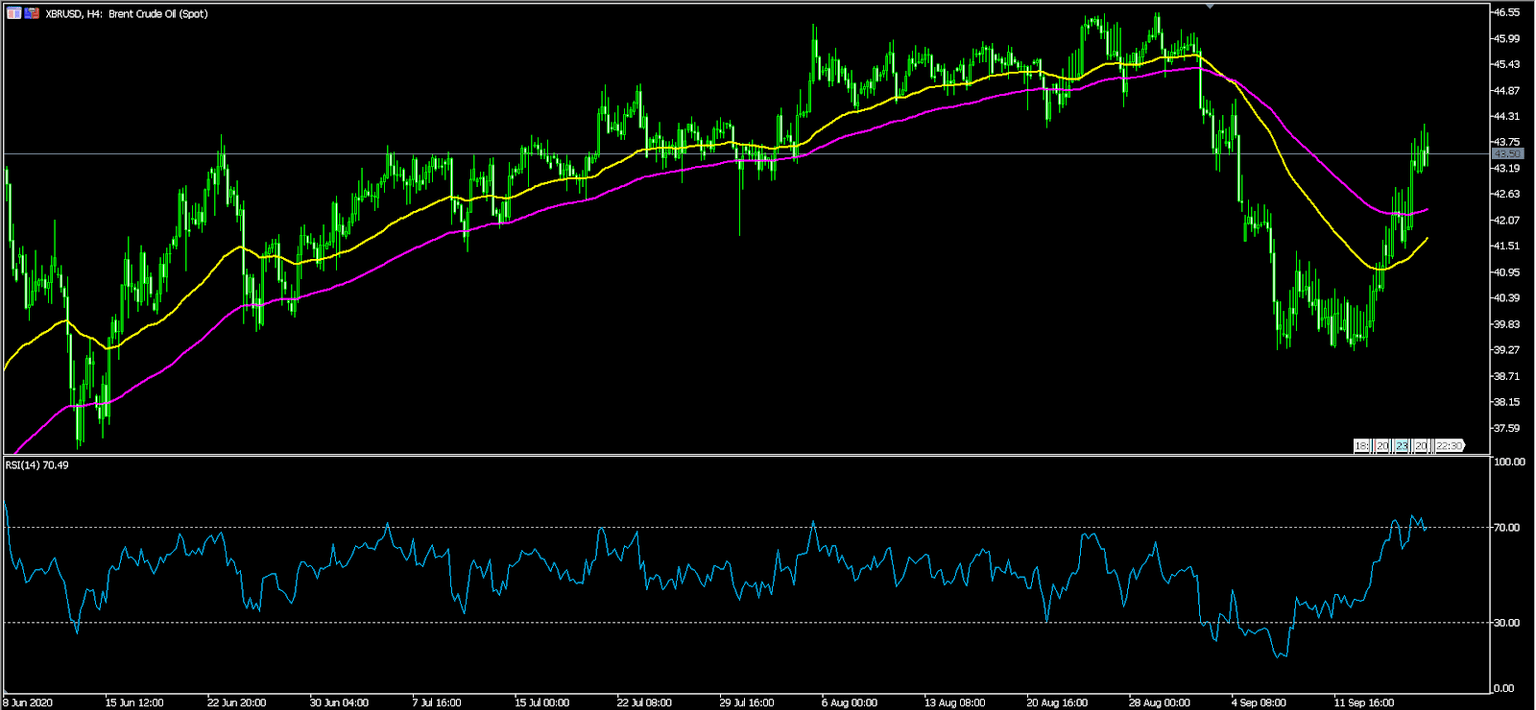The width and height of the screenshot is (1536, 710).
Task: Click the 18: calendar event flag
Action: coord(1361,446)
